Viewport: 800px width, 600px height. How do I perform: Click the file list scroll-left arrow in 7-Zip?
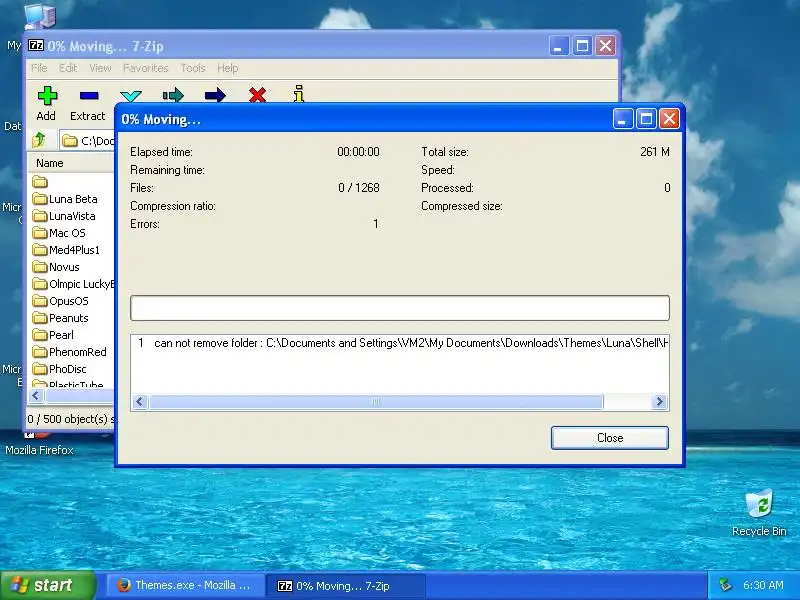coord(36,395)
